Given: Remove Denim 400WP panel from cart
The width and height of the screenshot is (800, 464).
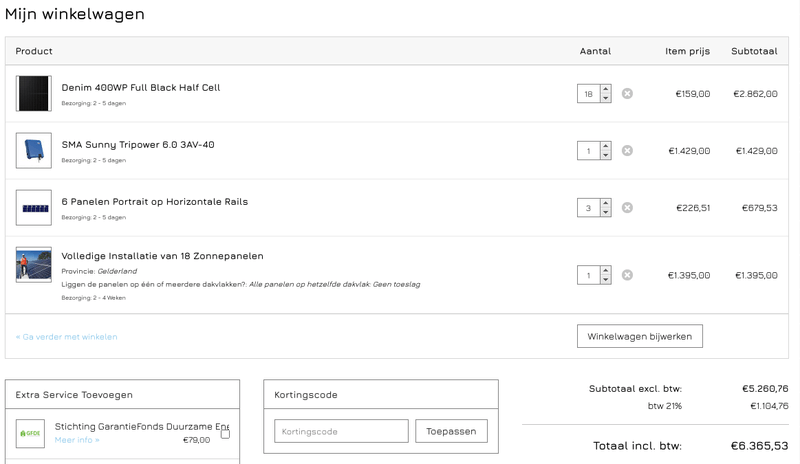Looking at the screenshot, I should (x=627, y=93).
